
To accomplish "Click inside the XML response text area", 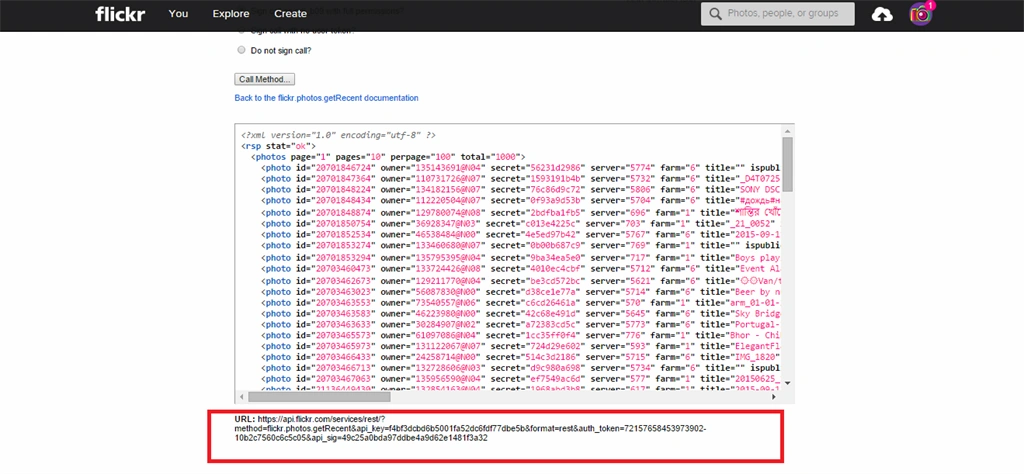I will [509, 257].
